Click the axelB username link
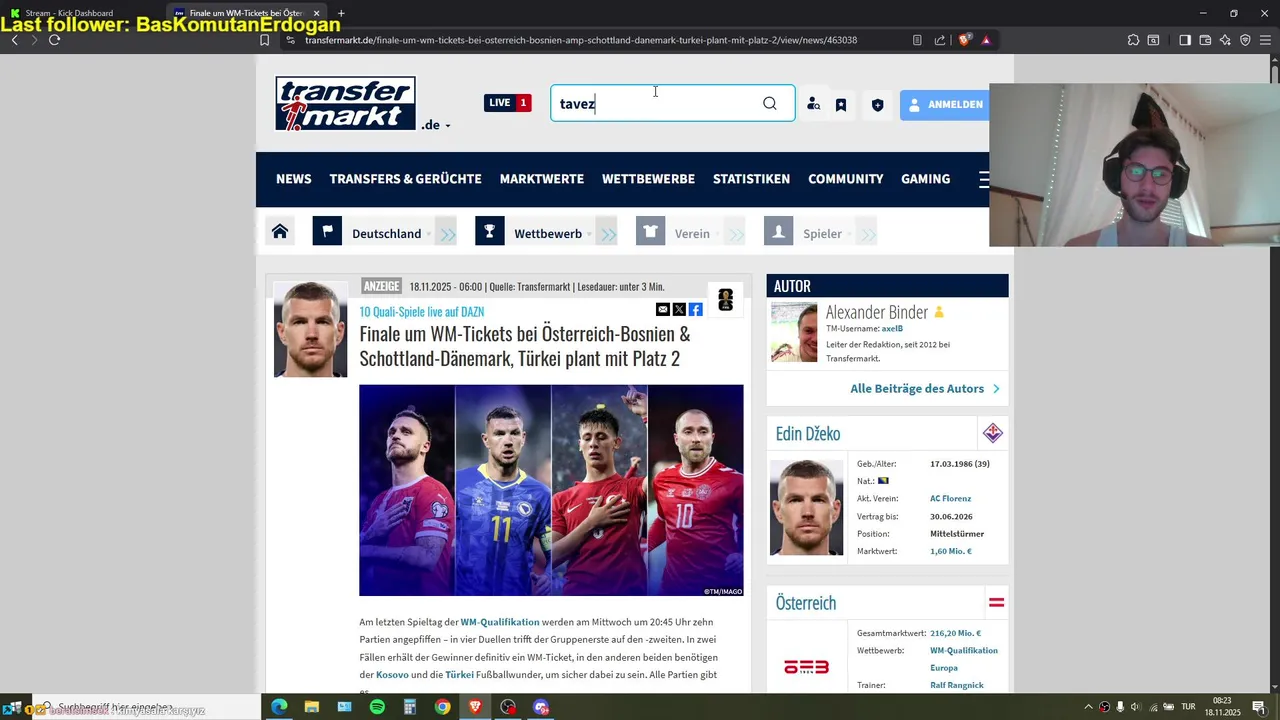Image resolution: width=1280 pixels, height=720 pixels. [892, 328]
